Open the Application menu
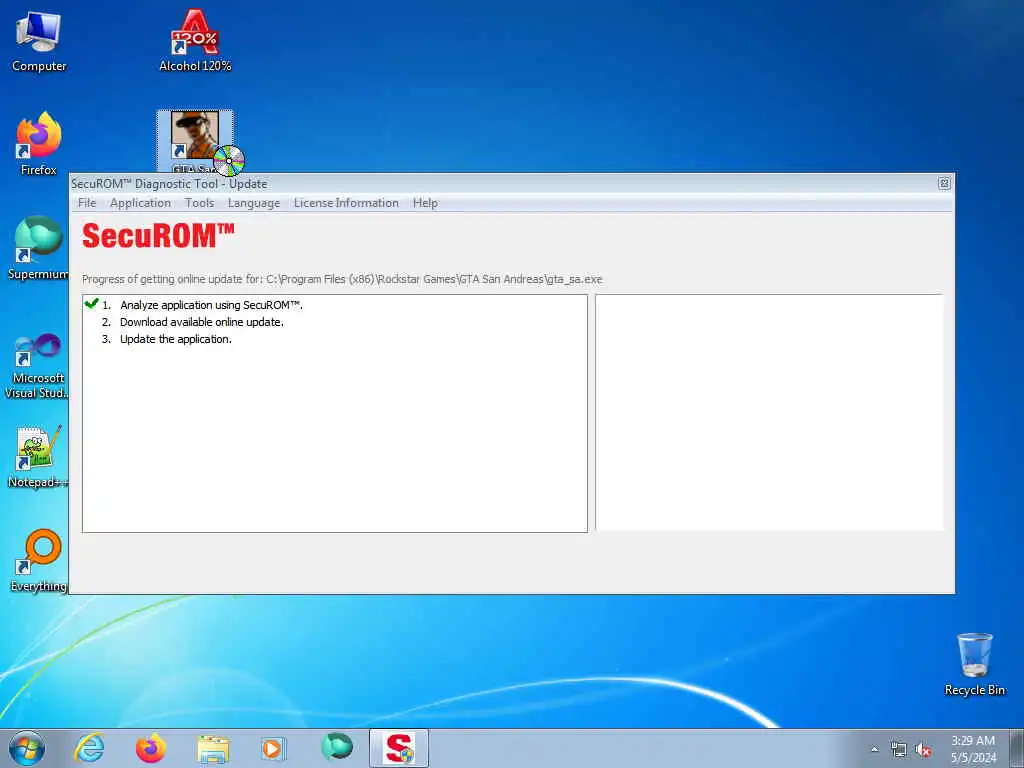 pyautogui.click(x=140, y=203)
